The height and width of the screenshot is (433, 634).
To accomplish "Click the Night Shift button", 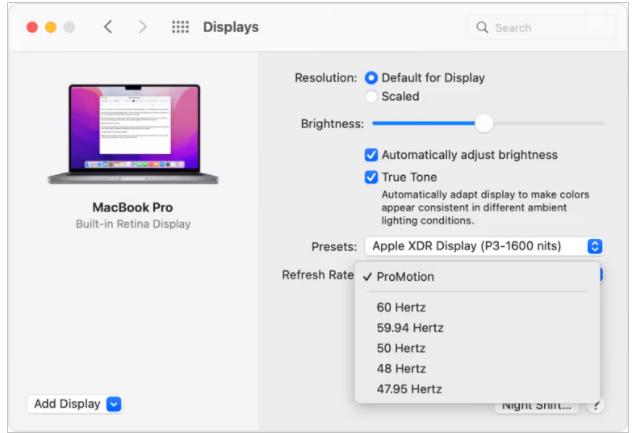I will 537,406.
